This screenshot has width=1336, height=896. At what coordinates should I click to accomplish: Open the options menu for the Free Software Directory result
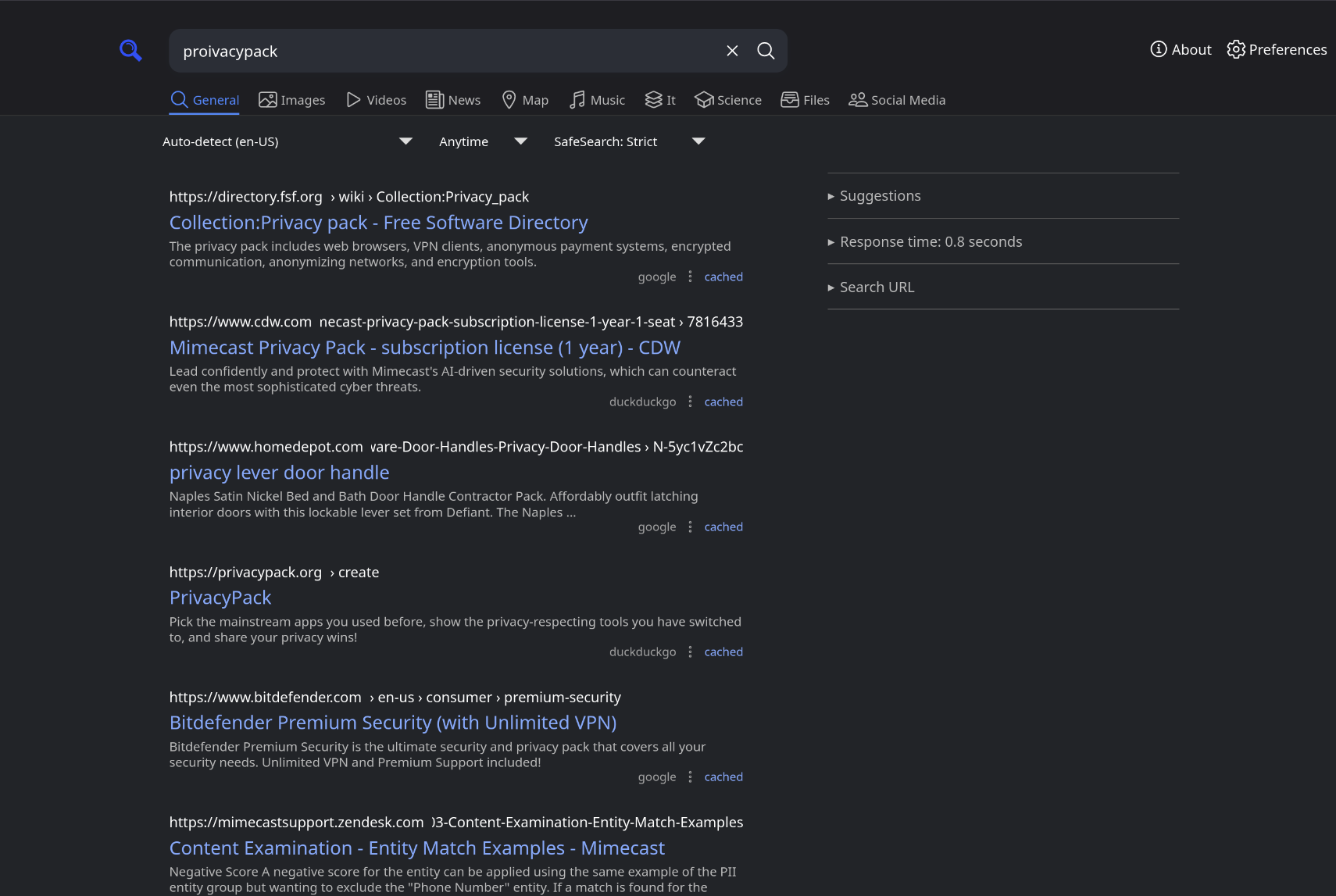[x=690, y=277]
